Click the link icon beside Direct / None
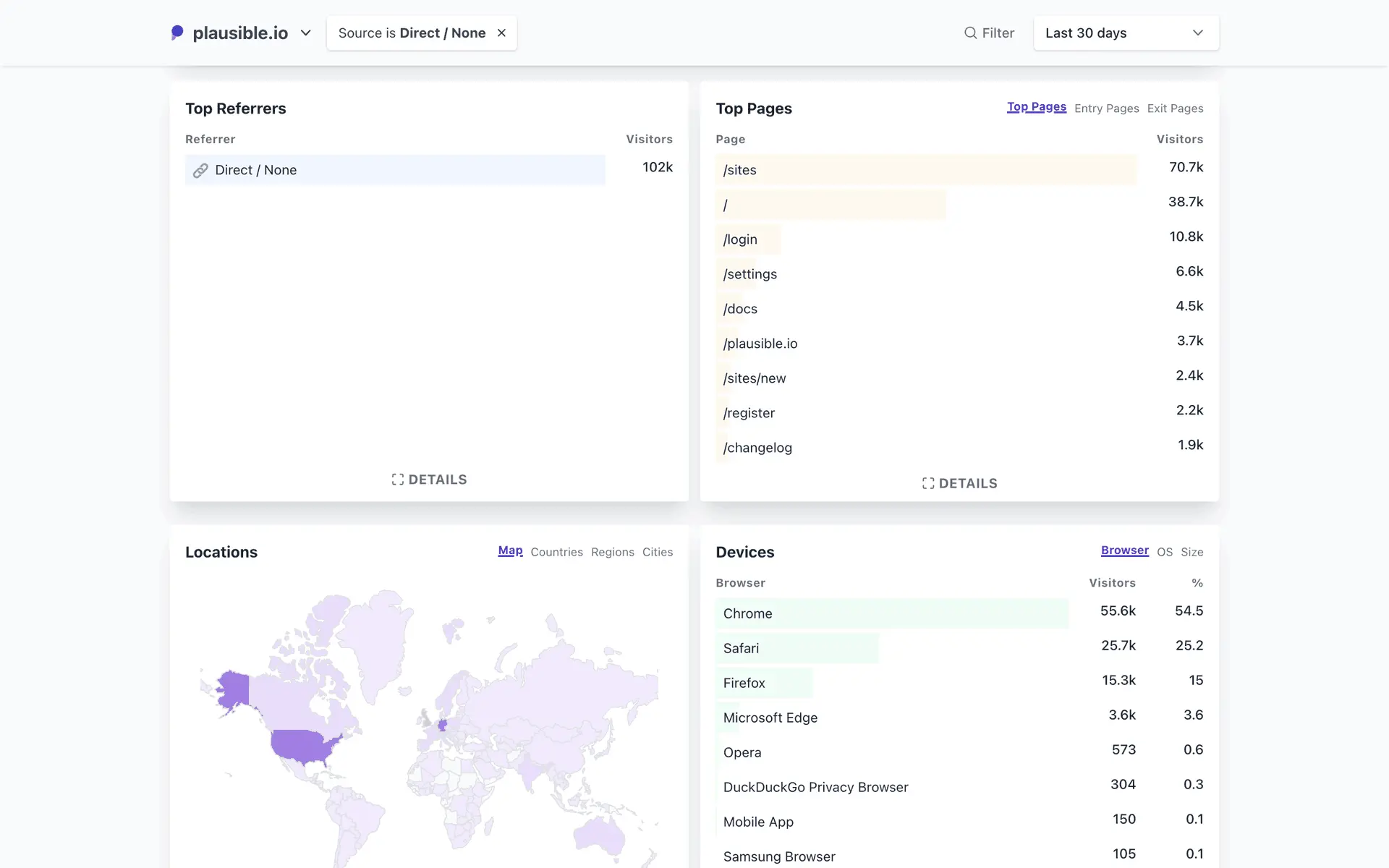Image resolution: width=1389 pixels, height=868 pixels. coord(200,171)
